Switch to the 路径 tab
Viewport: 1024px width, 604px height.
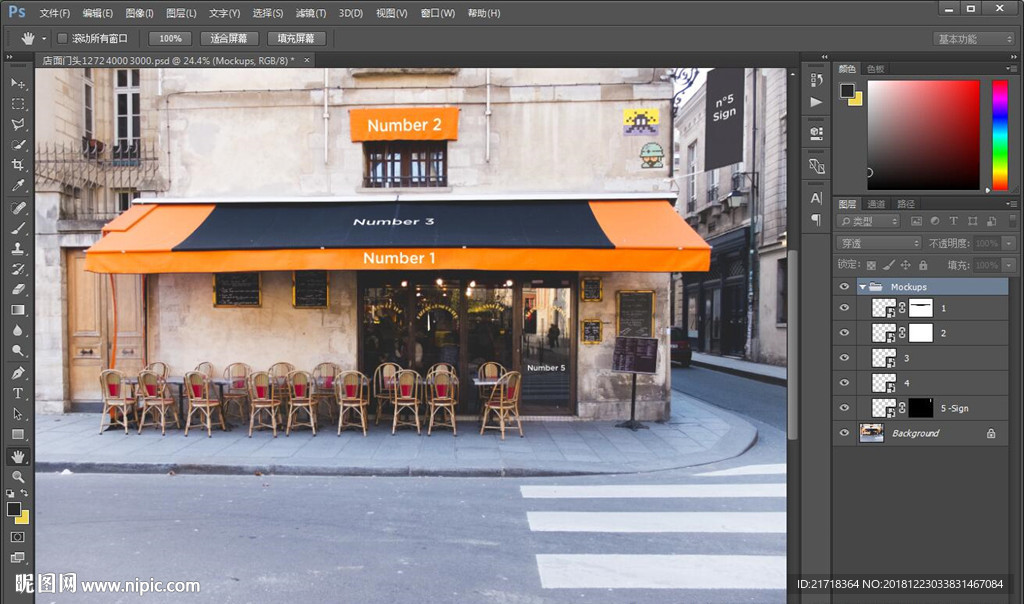(906, 204)
